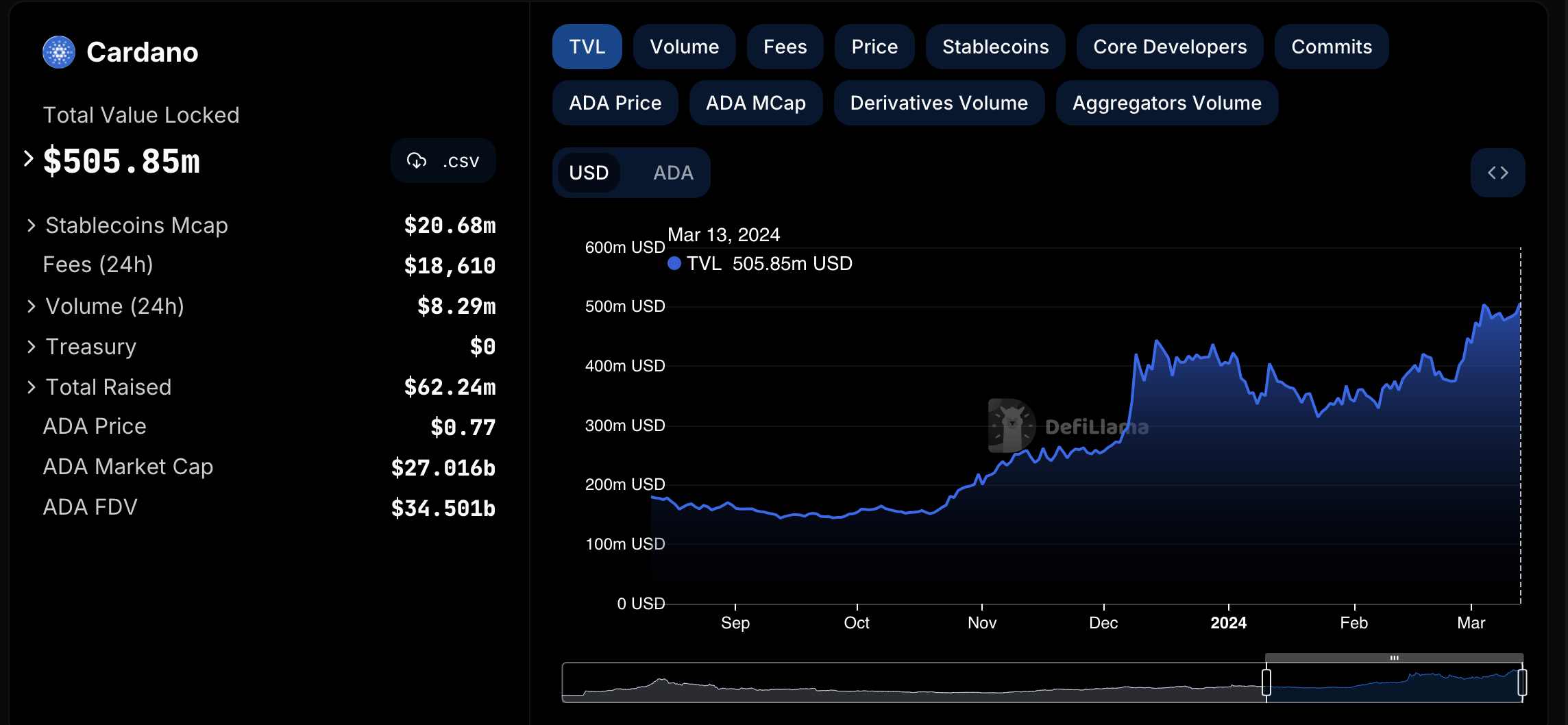Screen dimensions: 1568x725
Task: Click the 500m USD y-axis label
Action: 625,306
